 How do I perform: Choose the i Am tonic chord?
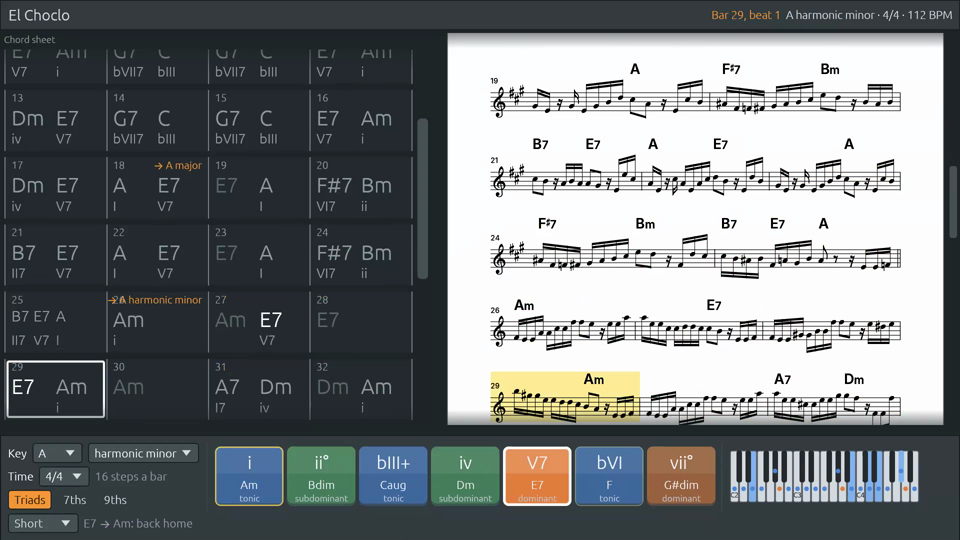coord(249,476)
